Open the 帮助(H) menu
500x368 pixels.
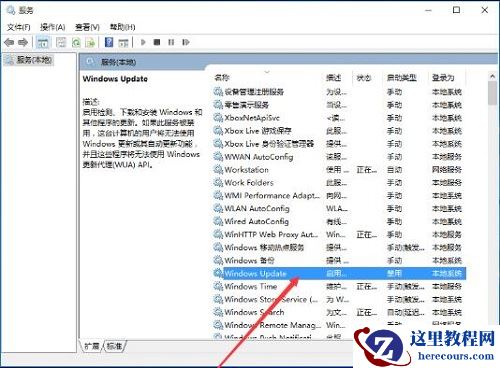coord(123,27)
